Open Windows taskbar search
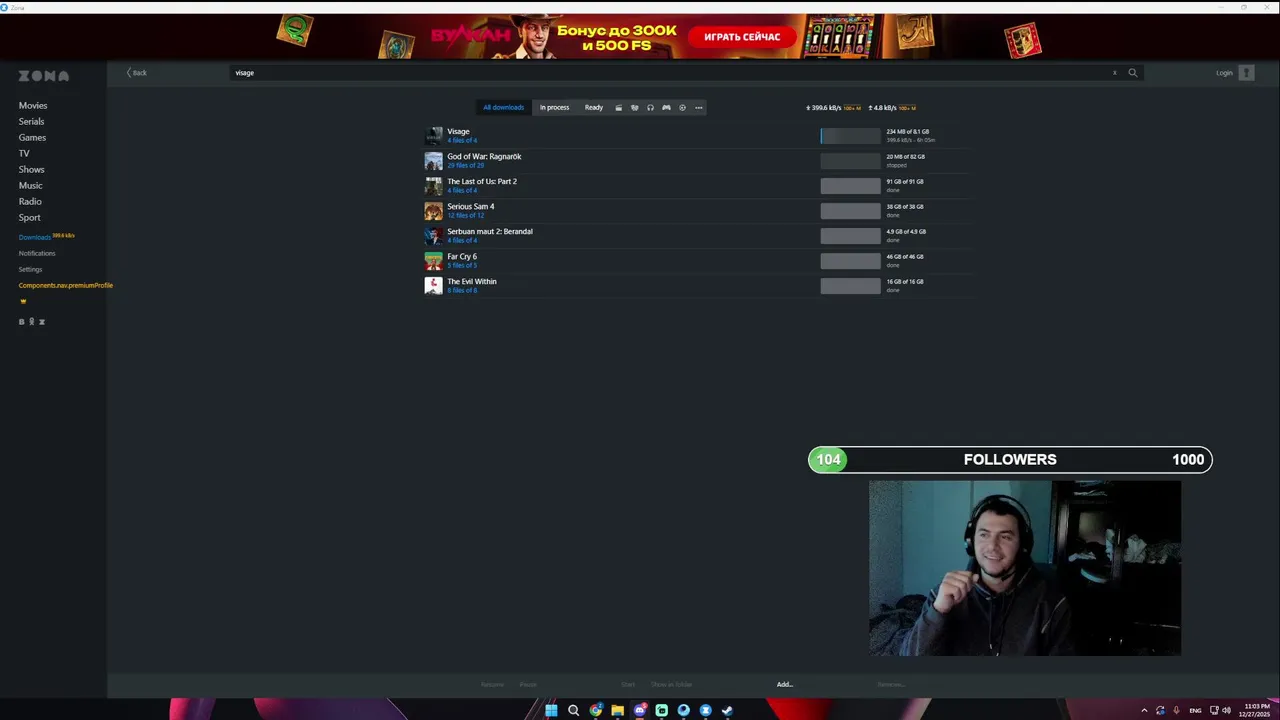Image resolution: width=1280 pixels, height=720 pixels. click(x=574, y=710)
